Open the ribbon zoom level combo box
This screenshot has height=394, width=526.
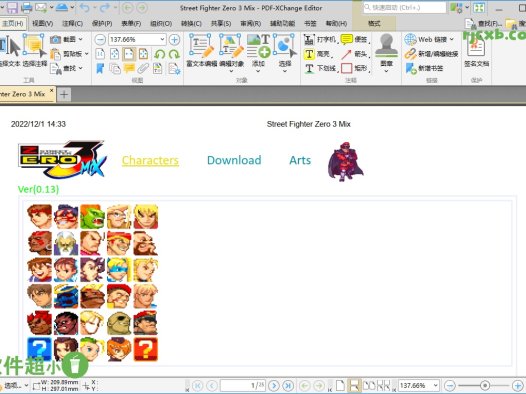pyautogui.click(x=137, y=40)
